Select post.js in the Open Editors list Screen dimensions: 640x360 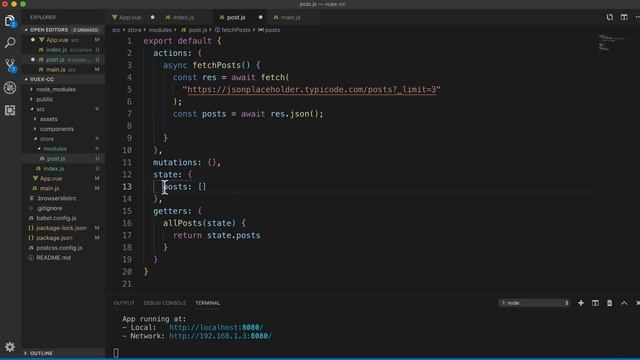pos(55,60)
